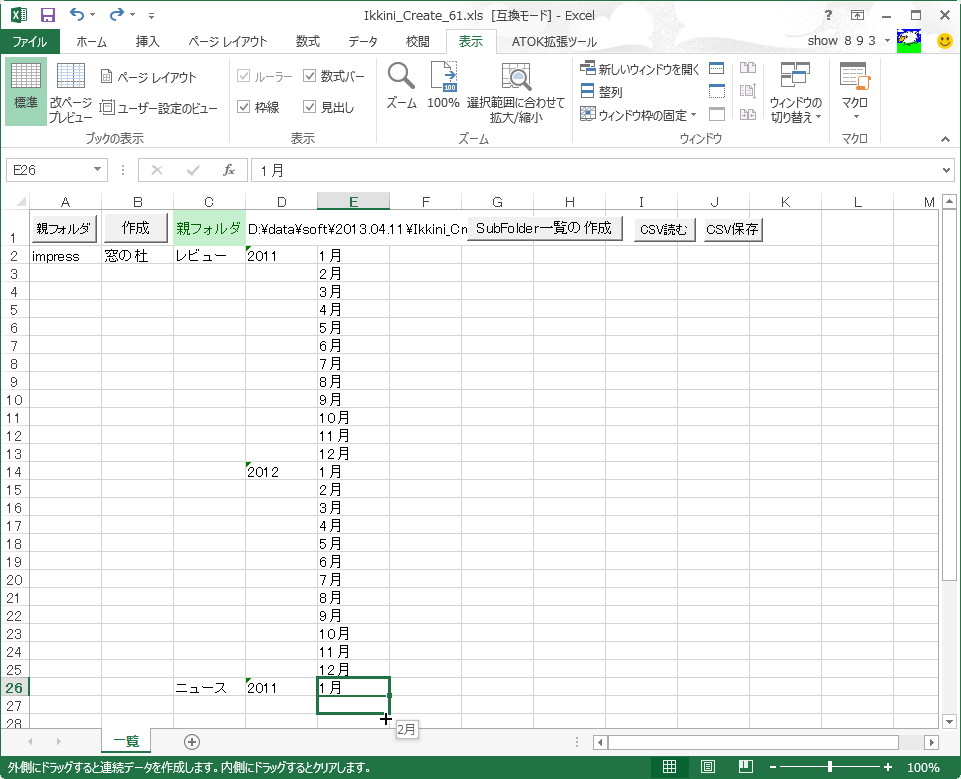The width and height of the screenshot is (961, 779).
Task: Click the 作成 button
Action: 135,227
